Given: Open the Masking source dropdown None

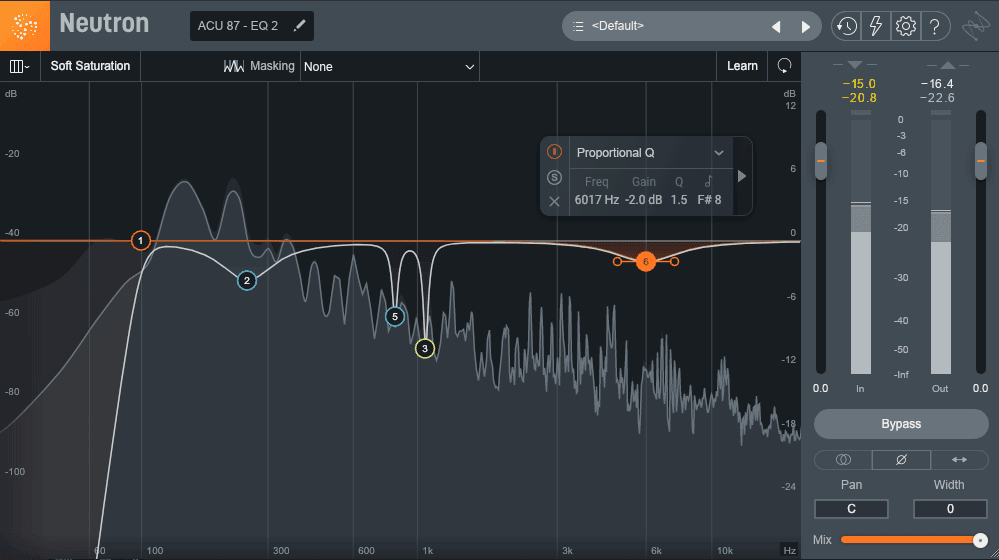Looking at the screenshot, I should coord(389,66).
